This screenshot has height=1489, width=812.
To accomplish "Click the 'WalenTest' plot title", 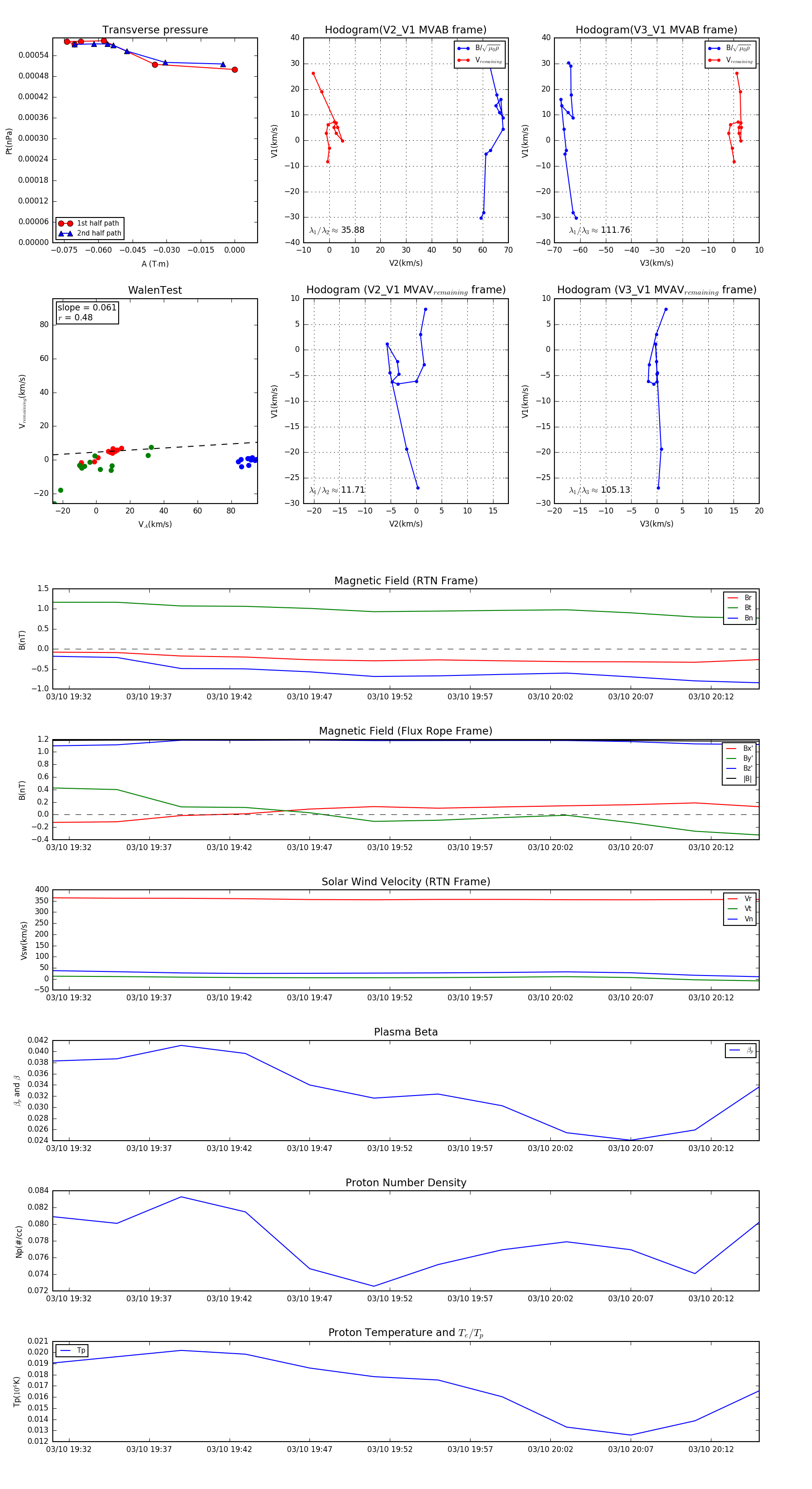I will click(155, 290).
